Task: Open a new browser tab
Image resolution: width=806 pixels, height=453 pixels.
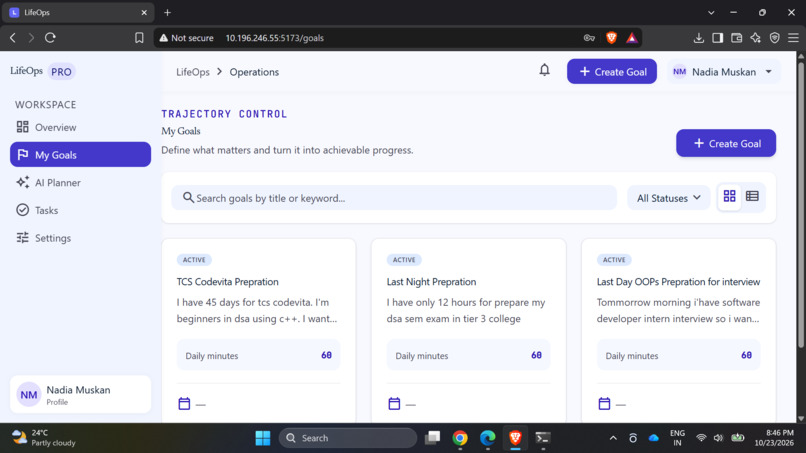Action: pos(167,12)
